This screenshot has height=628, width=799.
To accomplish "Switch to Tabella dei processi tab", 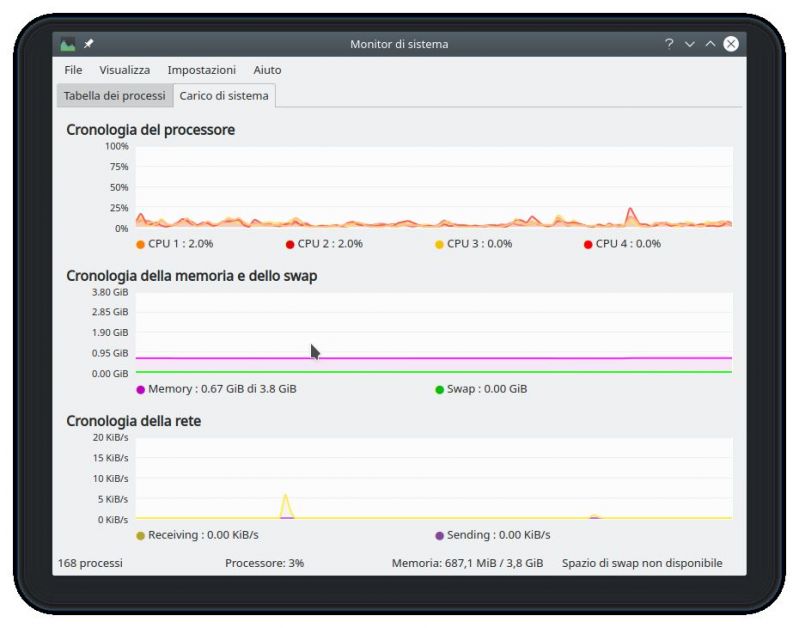I will [x=115, y=96].
